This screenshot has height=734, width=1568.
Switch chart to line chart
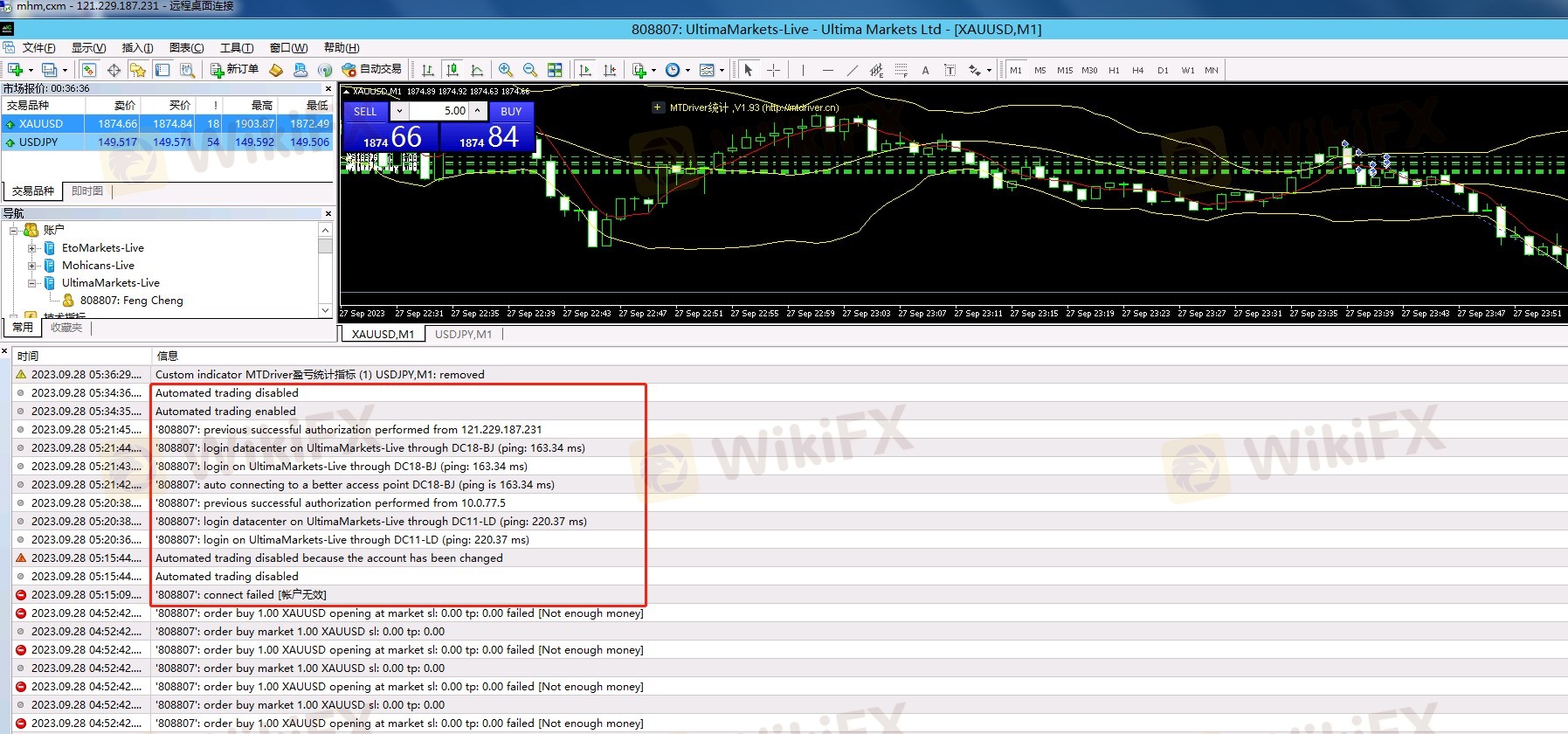coord(477,70)
